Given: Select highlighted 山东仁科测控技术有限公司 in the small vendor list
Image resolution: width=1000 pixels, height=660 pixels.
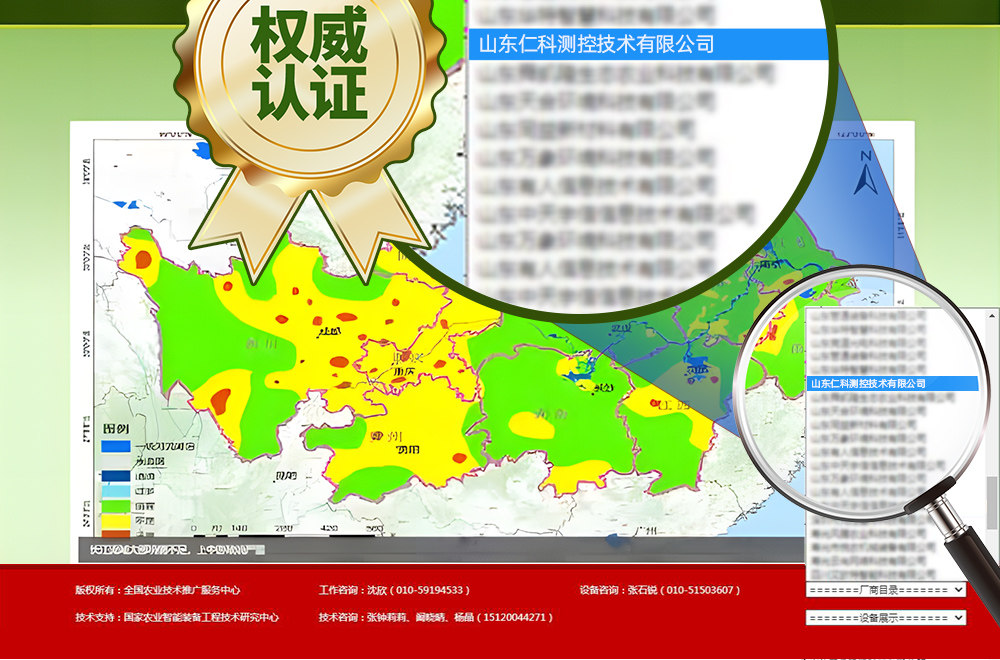Looking at the screenshot, I should 892,383.
